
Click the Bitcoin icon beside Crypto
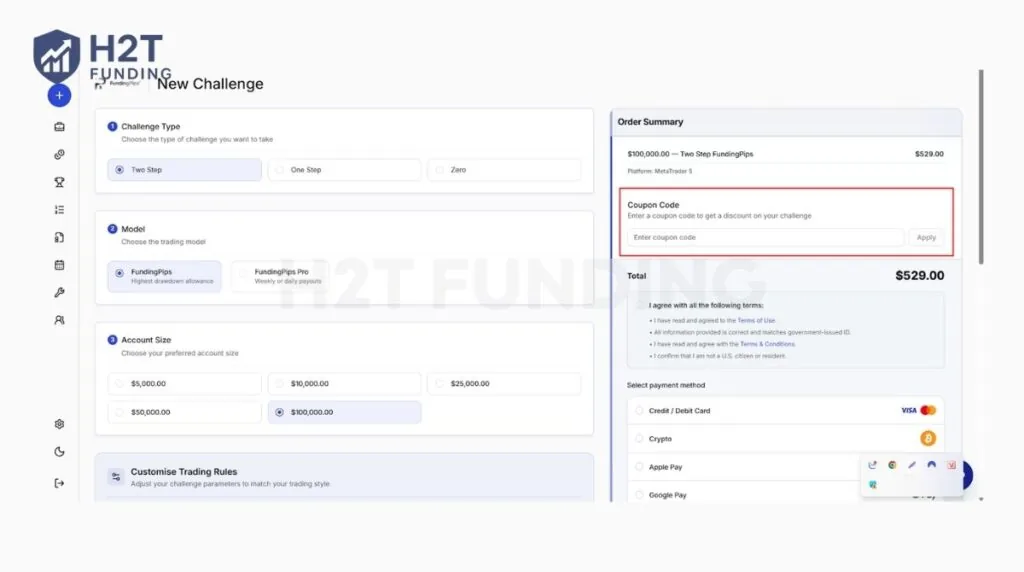click(x=928, y=438)
